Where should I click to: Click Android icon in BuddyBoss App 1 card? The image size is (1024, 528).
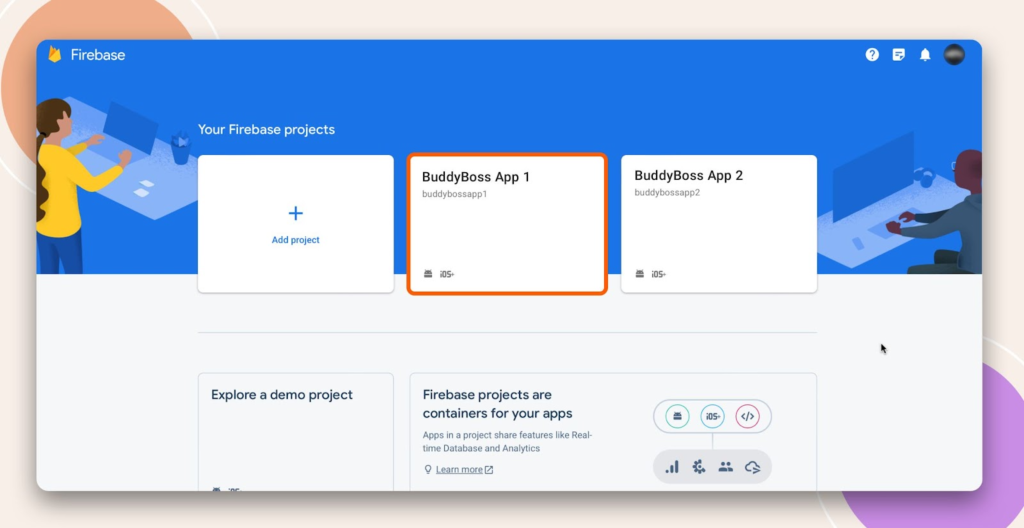coord(428,273)
